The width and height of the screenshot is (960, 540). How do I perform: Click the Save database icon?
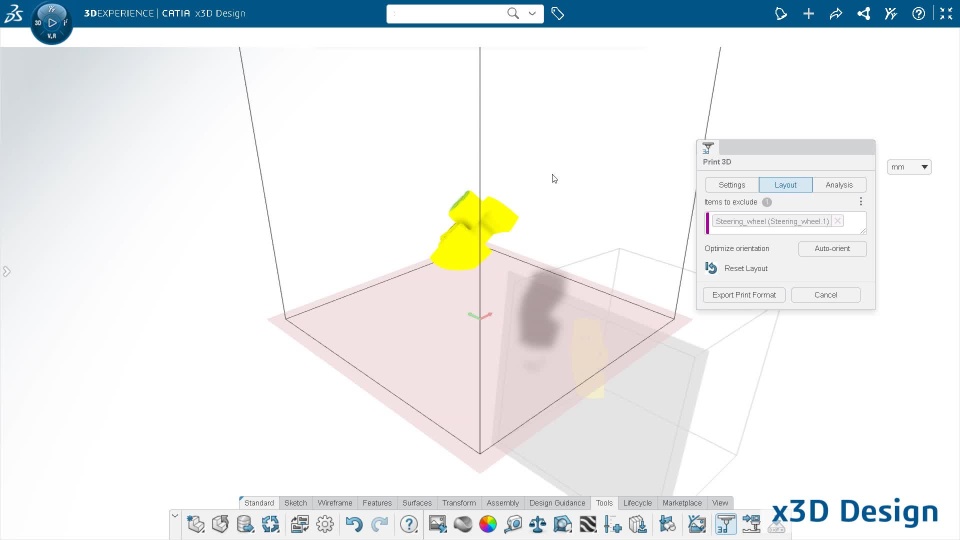pyautogui.click(x=246, y=524)
